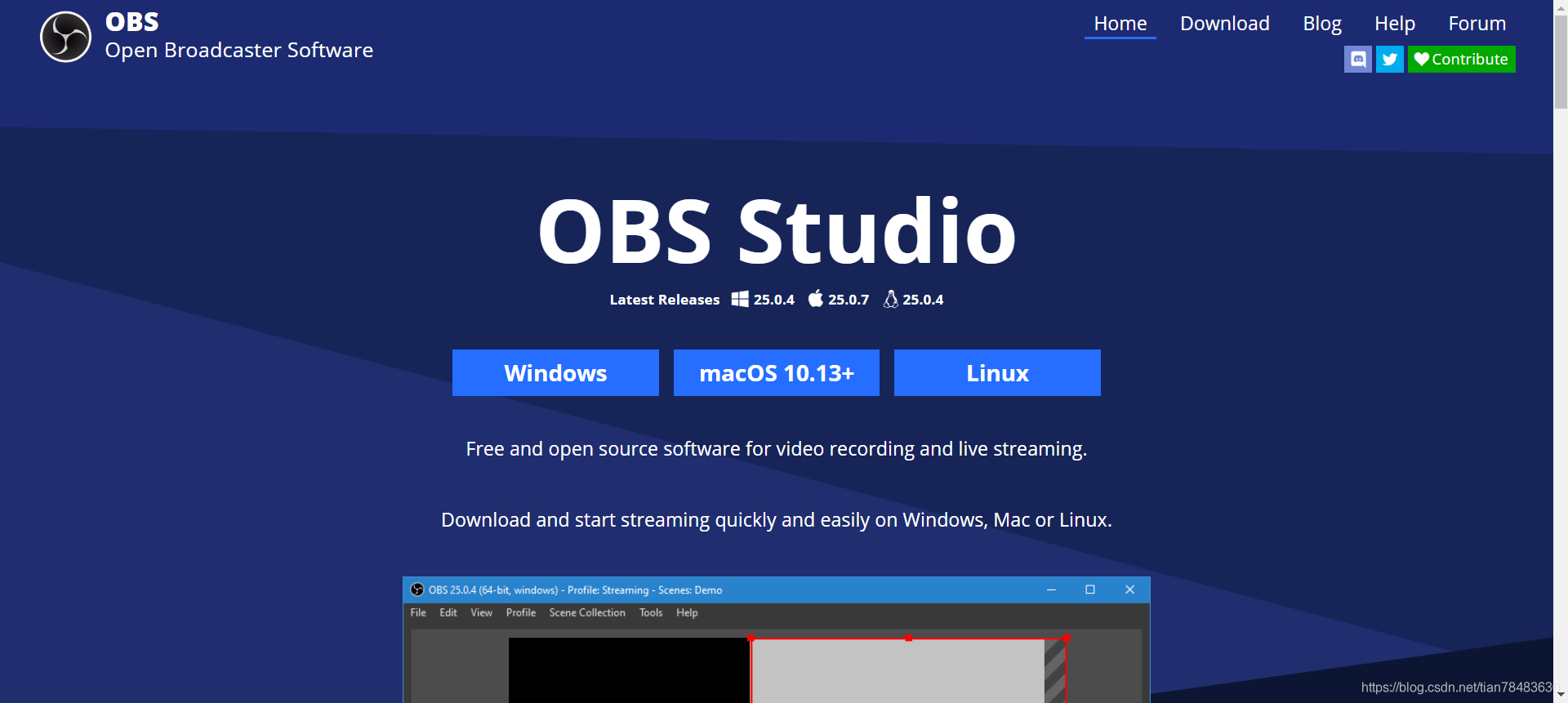Click the Windows 25.0.4 release version
Viewport: 1568px width, 703px height.
coord(774,300)
